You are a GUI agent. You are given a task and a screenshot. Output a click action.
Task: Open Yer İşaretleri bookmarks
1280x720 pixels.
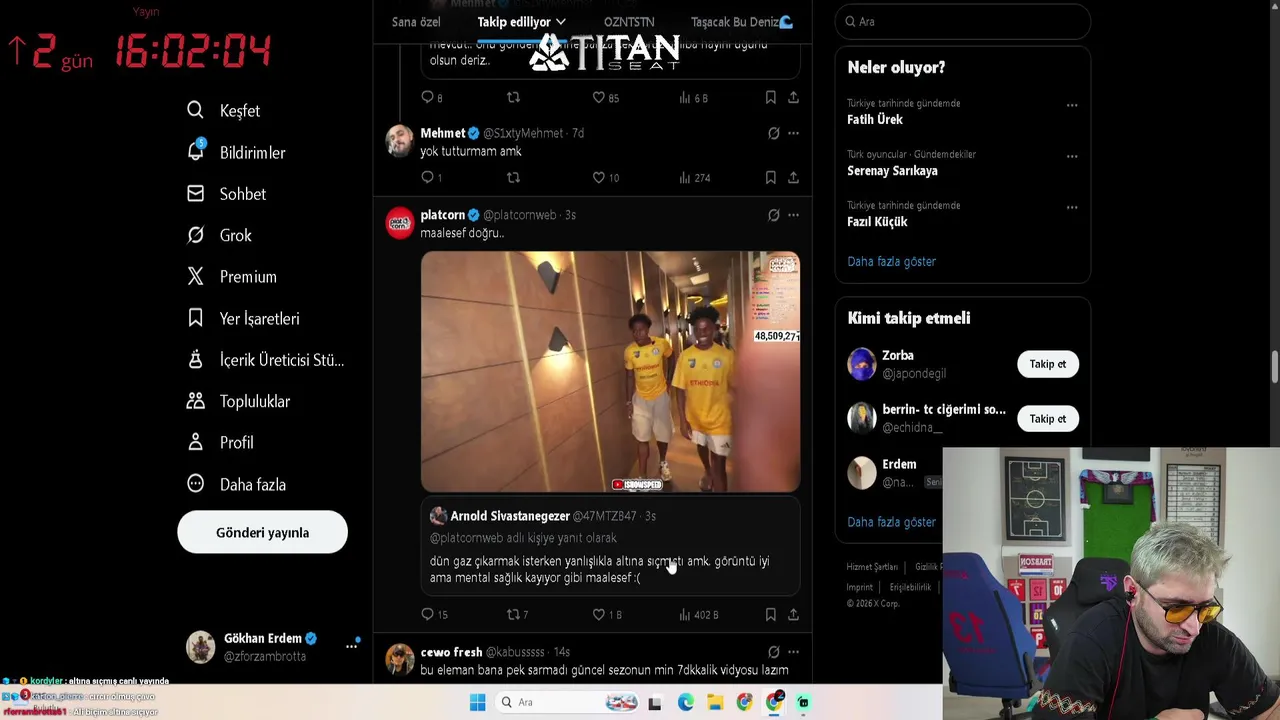[243, 318]
